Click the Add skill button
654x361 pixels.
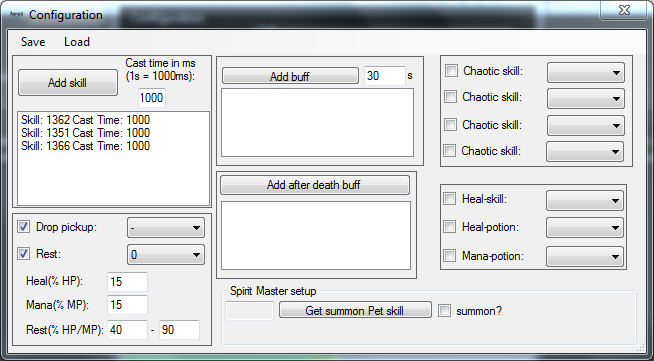click(68, 83)
